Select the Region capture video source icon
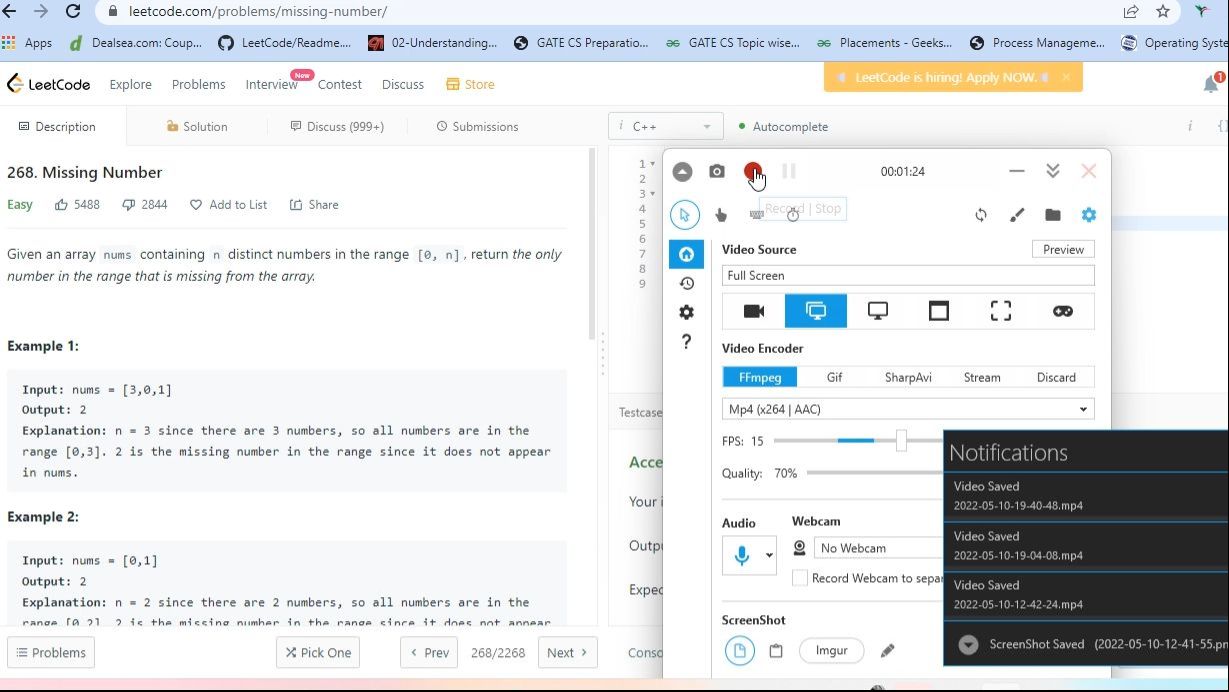Viewport: 1229px width, 692px height. 1000,311
